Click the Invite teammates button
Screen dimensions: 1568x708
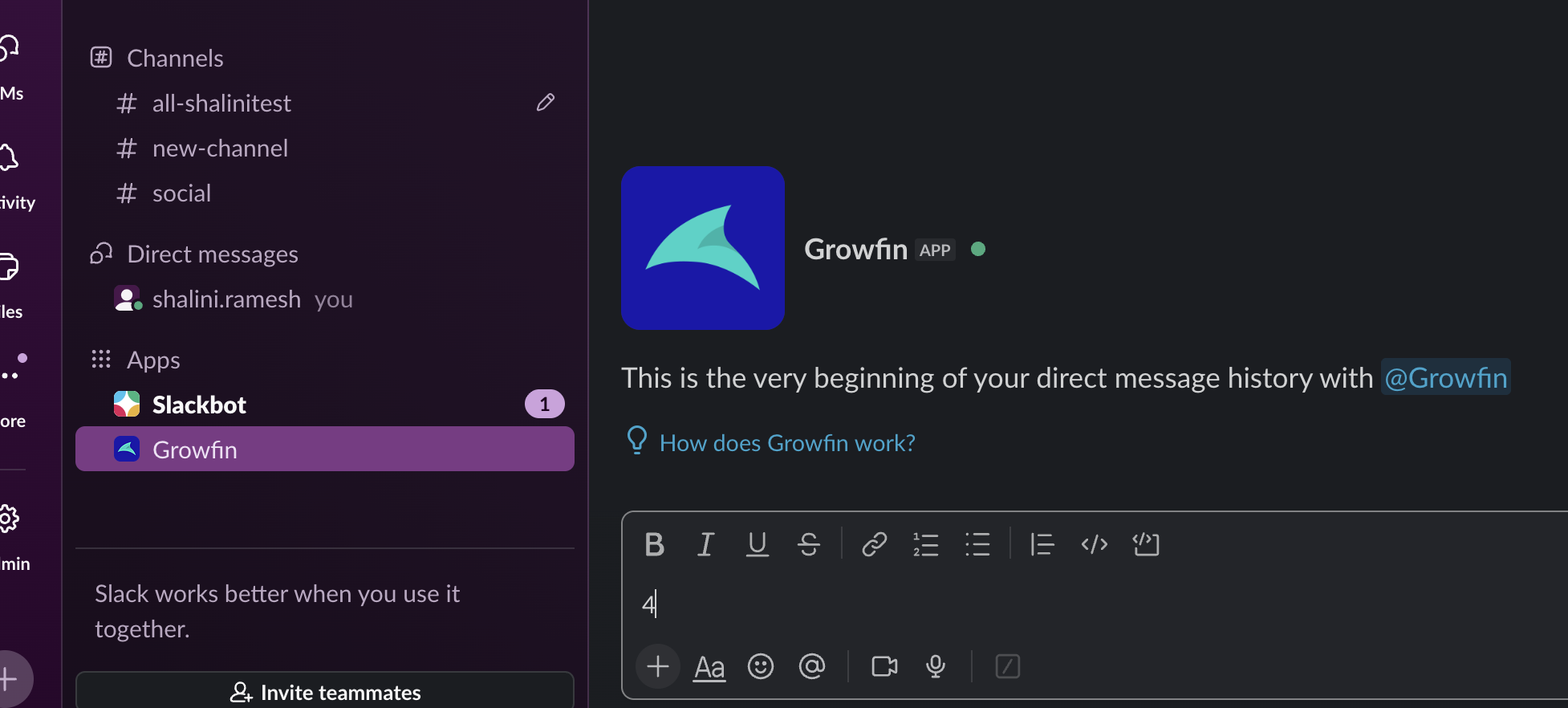tap(324, 691)
